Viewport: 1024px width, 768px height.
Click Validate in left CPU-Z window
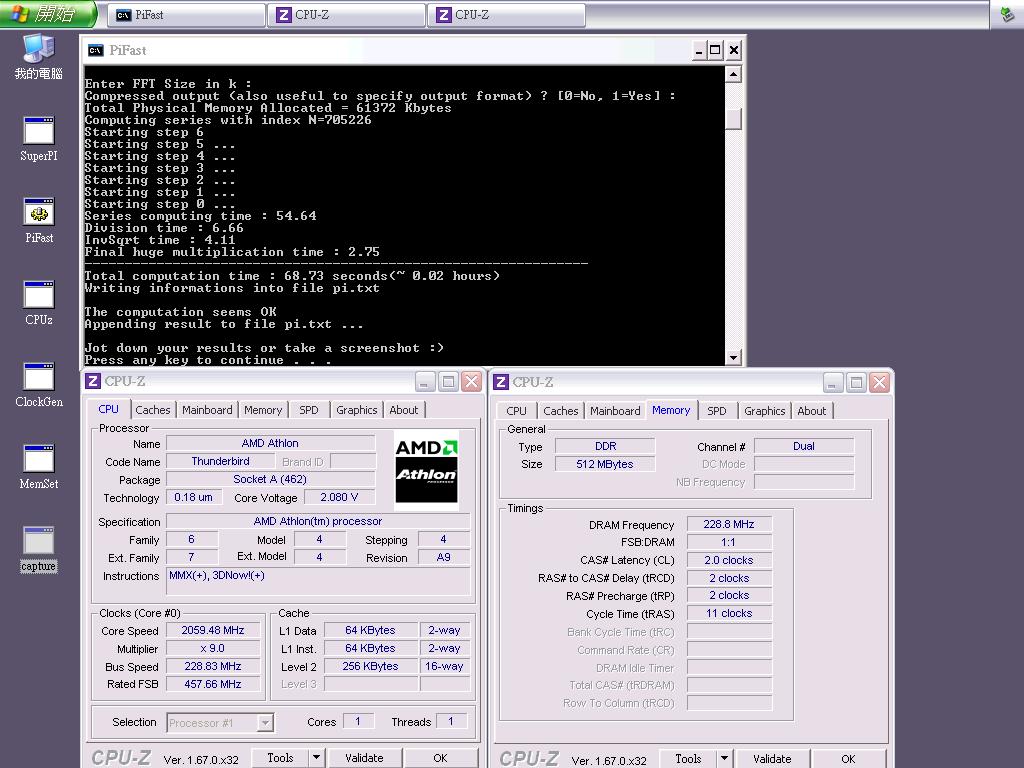(364, 758)
